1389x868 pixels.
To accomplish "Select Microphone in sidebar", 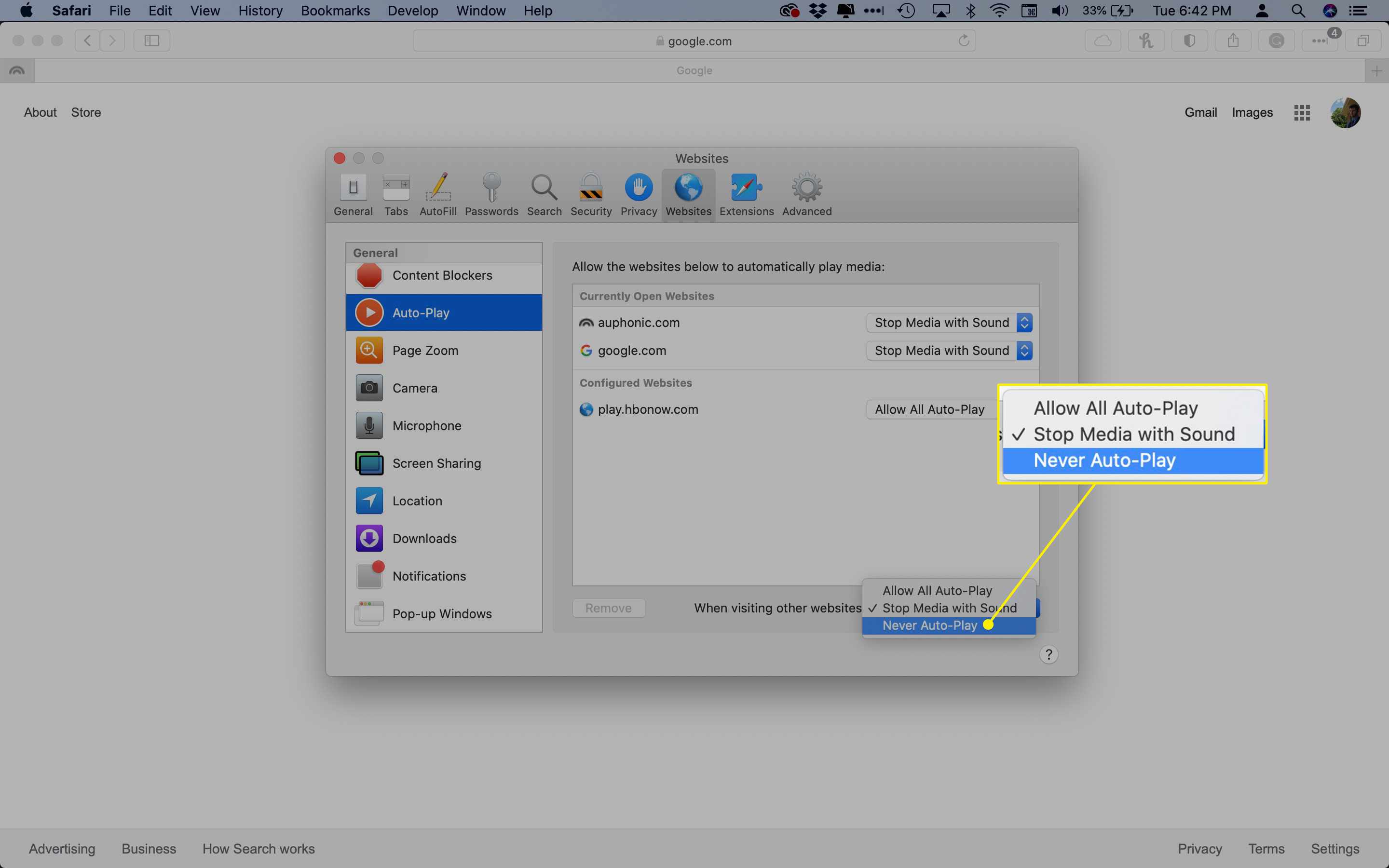I will [444, 425].
